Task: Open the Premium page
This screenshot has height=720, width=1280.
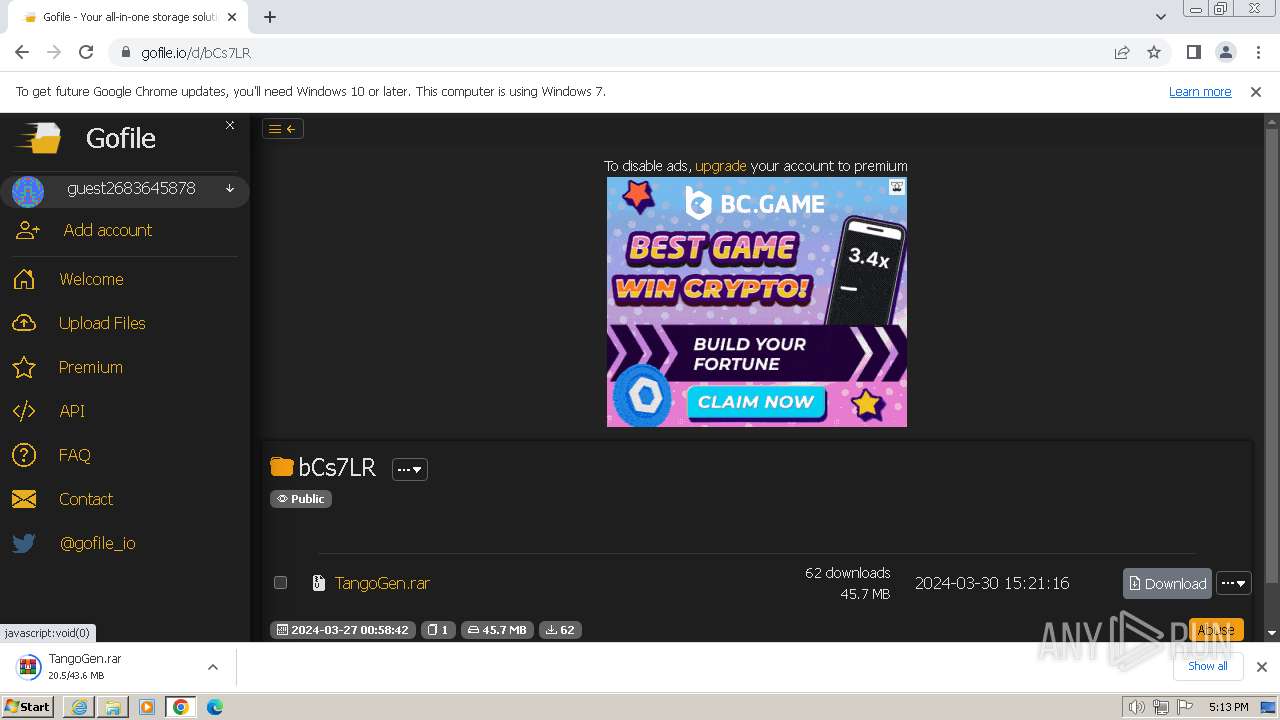Action: click(x=91, y=367)
